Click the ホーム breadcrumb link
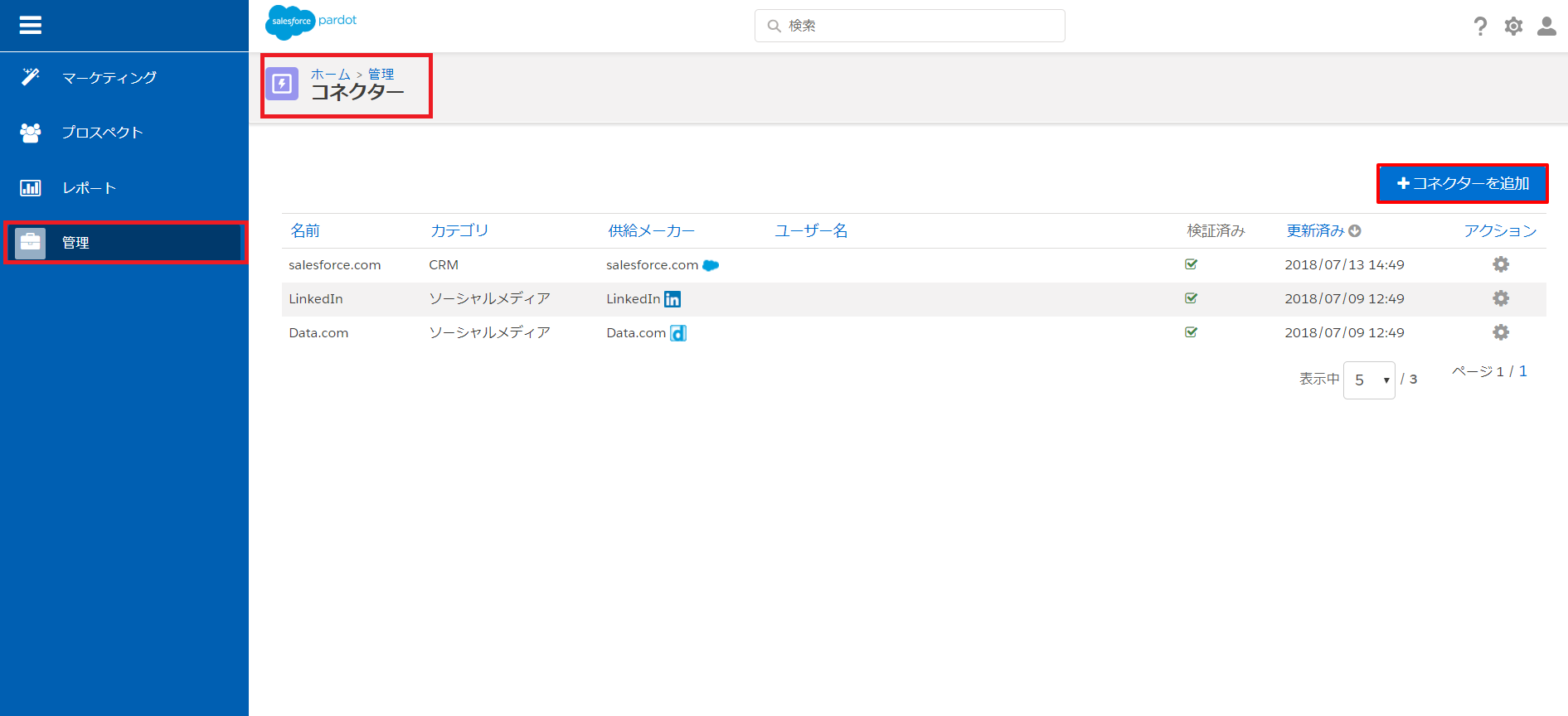This screenshot has width=1568, height=716. pyautogui.click(x=330, y=75)
